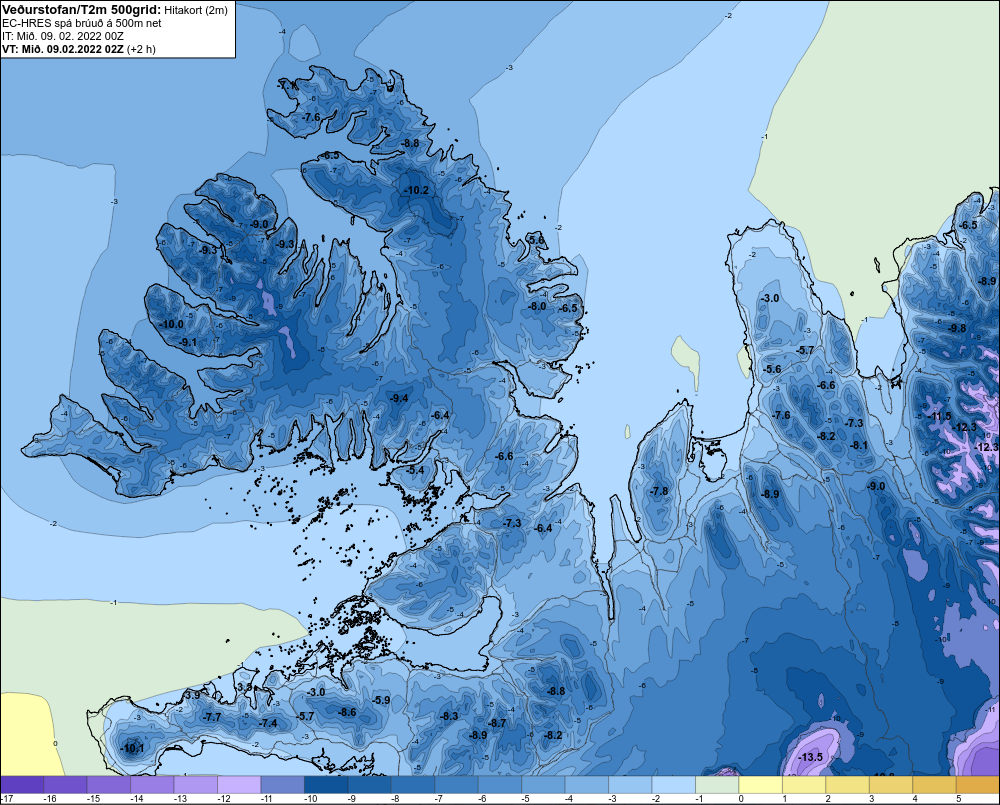Click the legend swatch between -13 and -12

point(196,785)
